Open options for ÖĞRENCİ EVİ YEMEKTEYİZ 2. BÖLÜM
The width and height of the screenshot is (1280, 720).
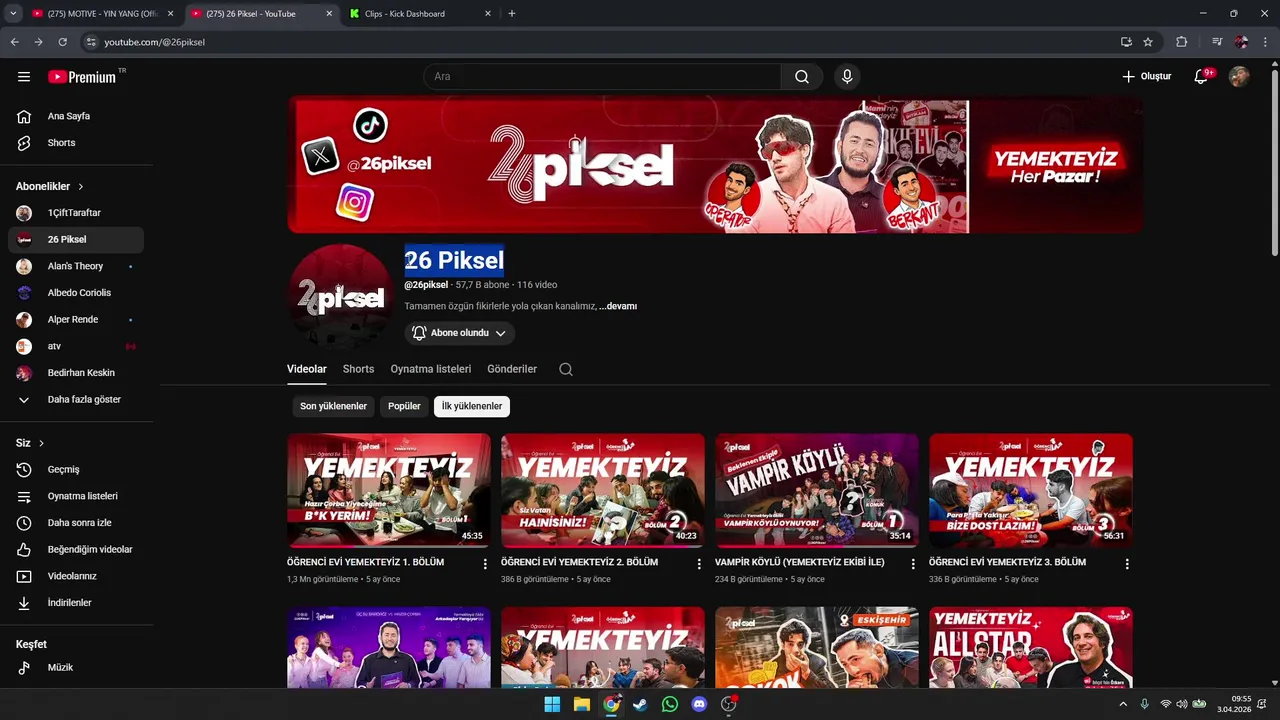click(699, 564)
